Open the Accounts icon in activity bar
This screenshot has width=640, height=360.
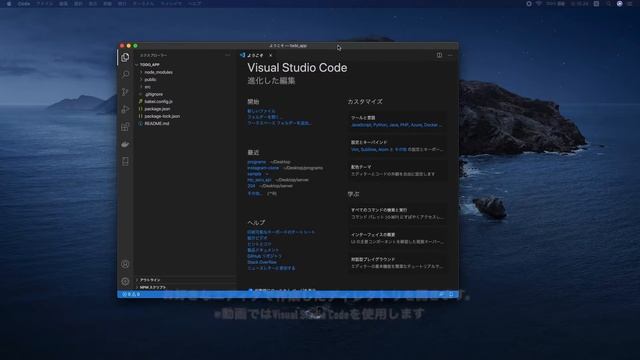[x=125, y=264]
